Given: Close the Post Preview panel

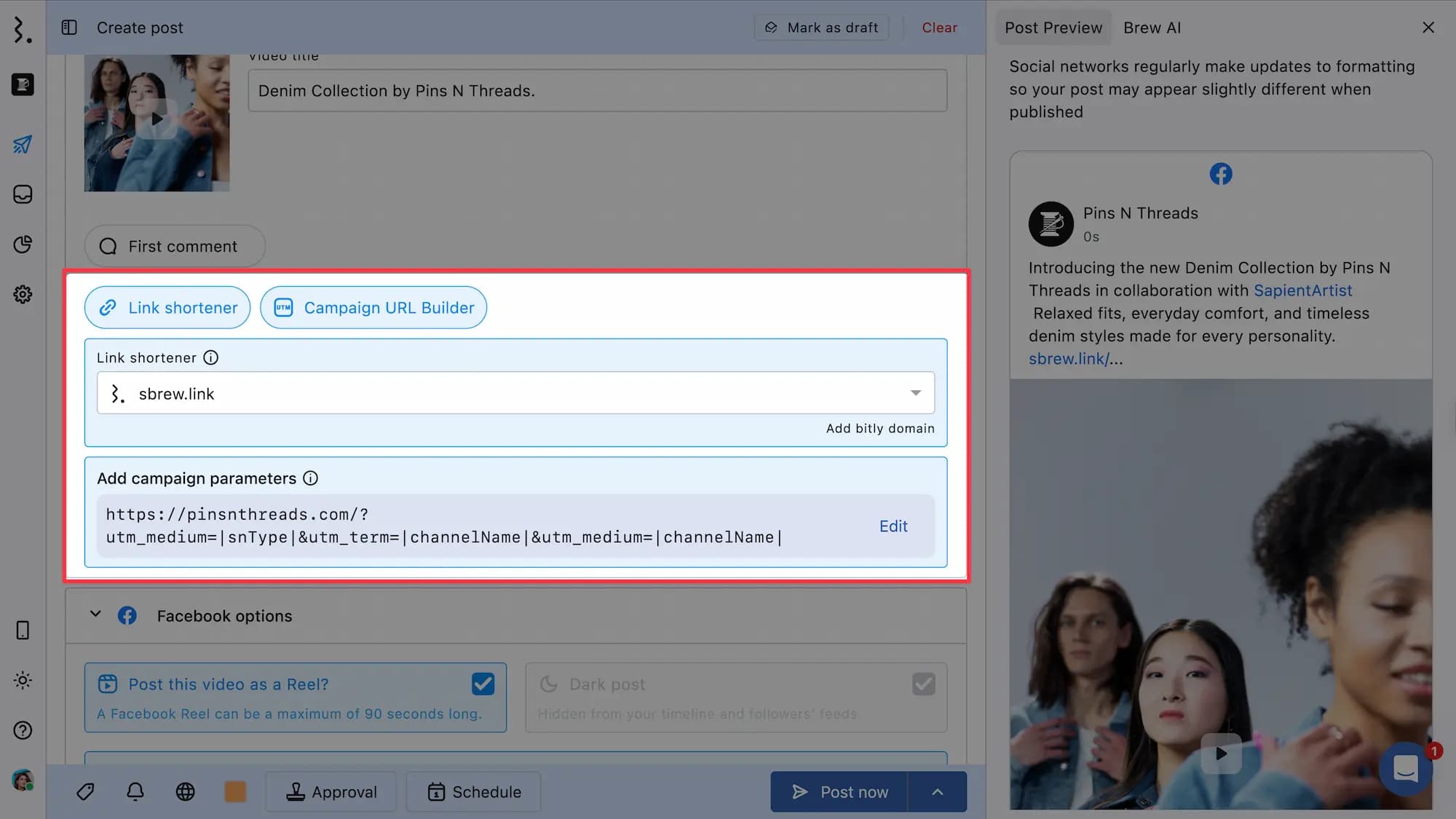Looking at the screenshot, I should (x=1428, y=28).
